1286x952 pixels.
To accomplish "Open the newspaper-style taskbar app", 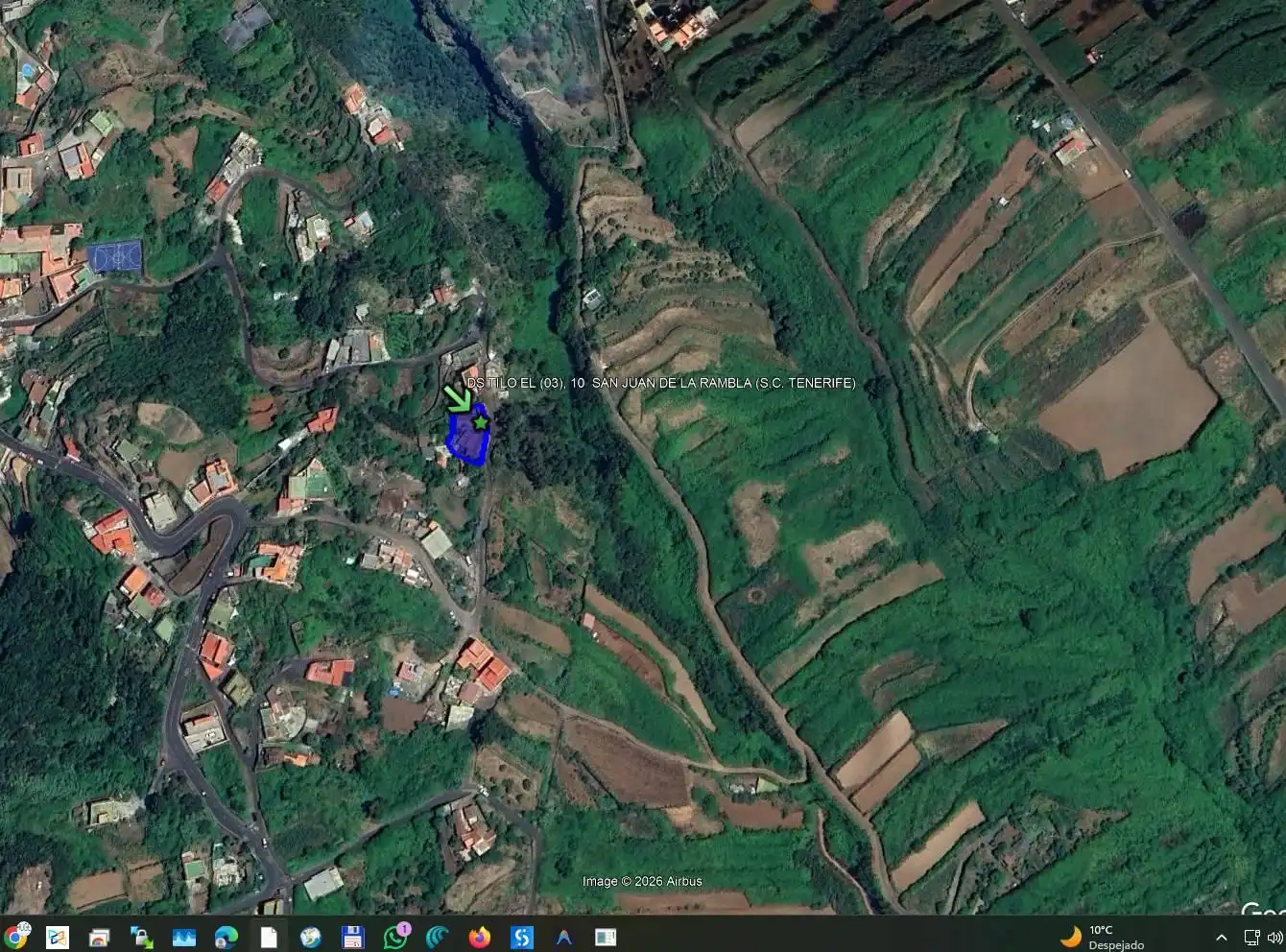I will pos(606,937).
